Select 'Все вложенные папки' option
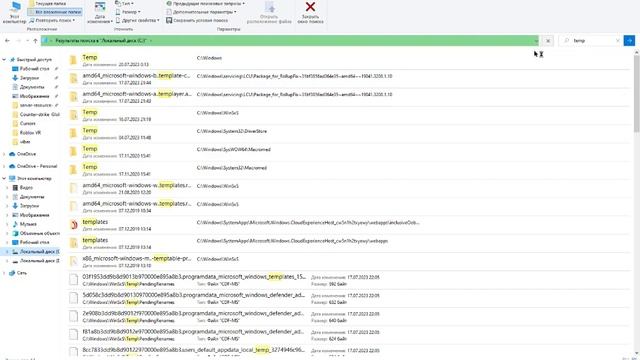 (55, 12)
